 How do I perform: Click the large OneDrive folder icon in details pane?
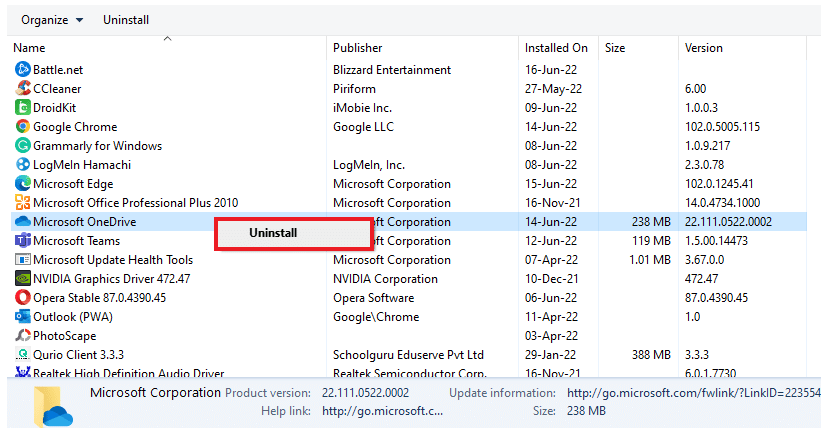click(x=53, y=407)
